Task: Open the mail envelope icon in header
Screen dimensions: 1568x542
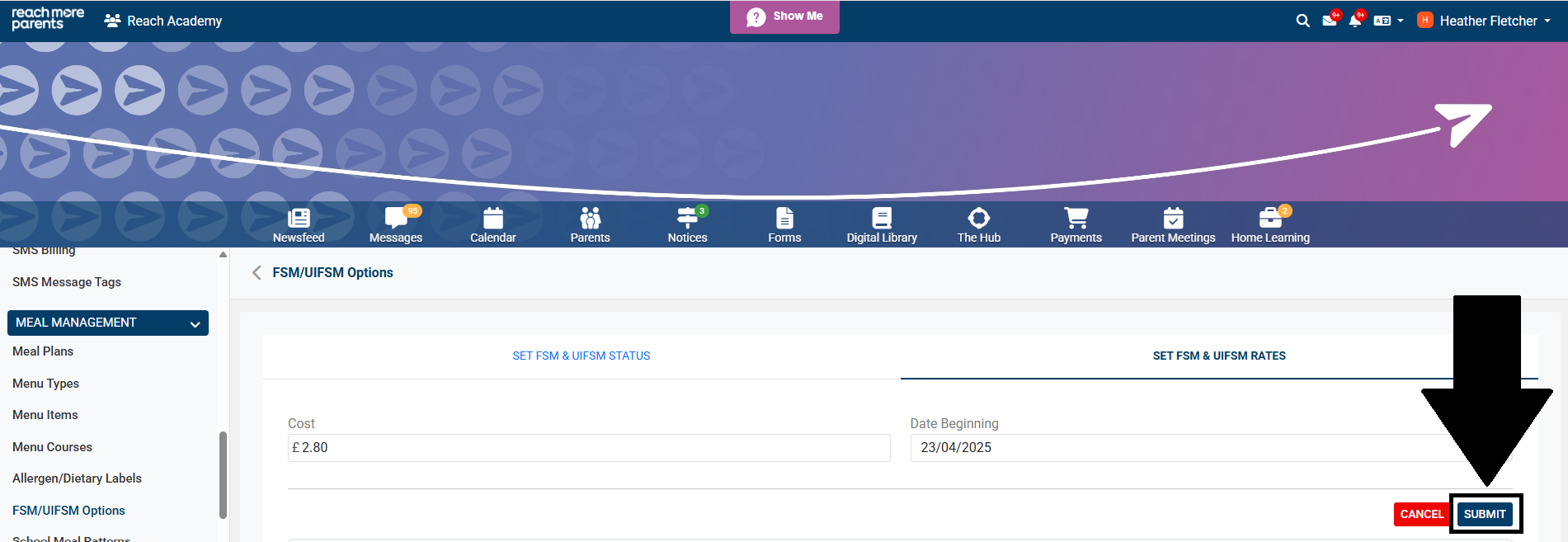Action: (x=1329, y=21)
